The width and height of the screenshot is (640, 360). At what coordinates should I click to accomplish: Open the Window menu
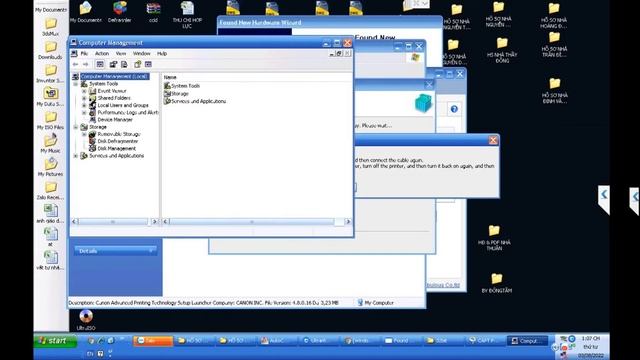pos(142,53)
